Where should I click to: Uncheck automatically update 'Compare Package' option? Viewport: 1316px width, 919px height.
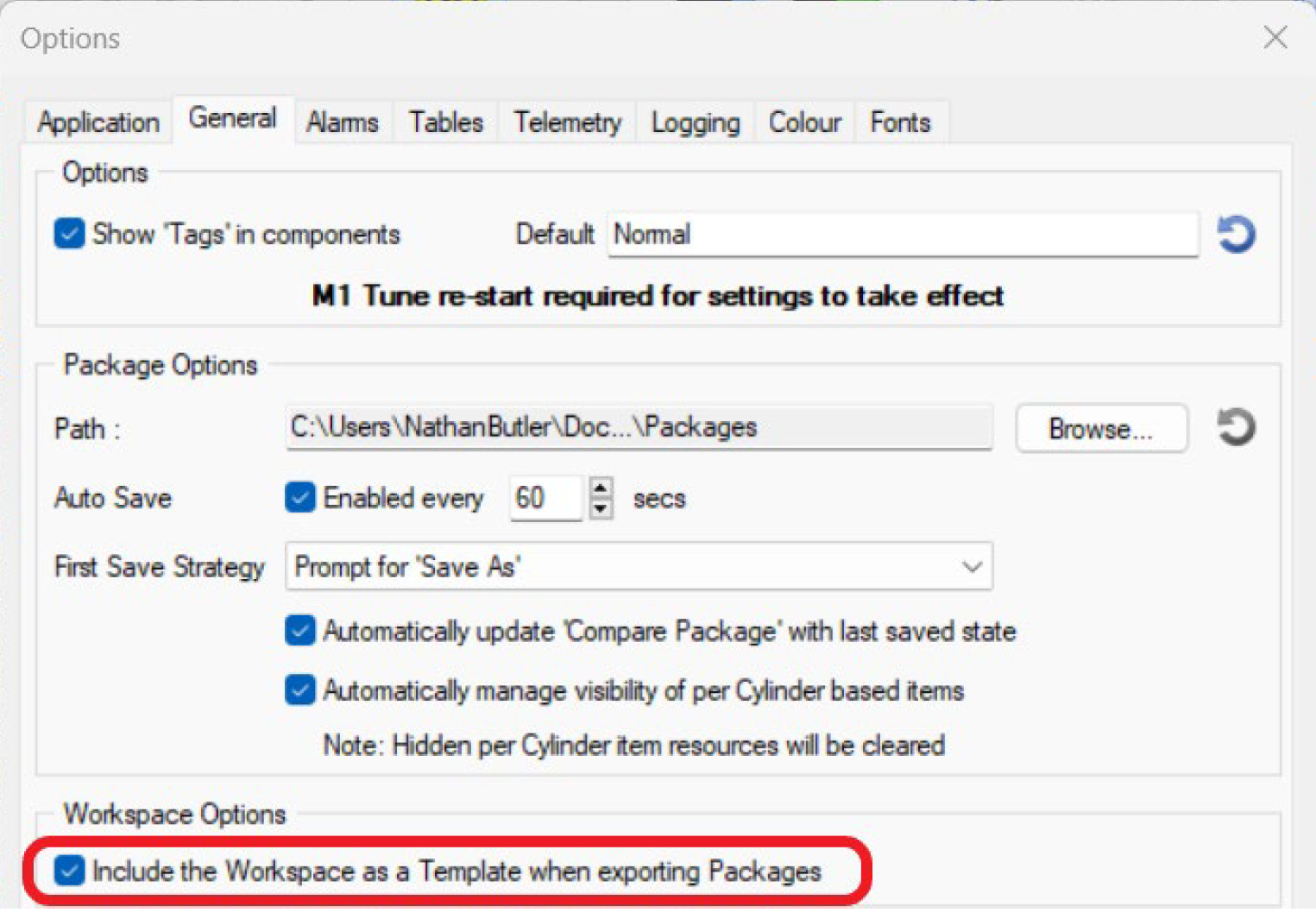click(x=300, y=631)
